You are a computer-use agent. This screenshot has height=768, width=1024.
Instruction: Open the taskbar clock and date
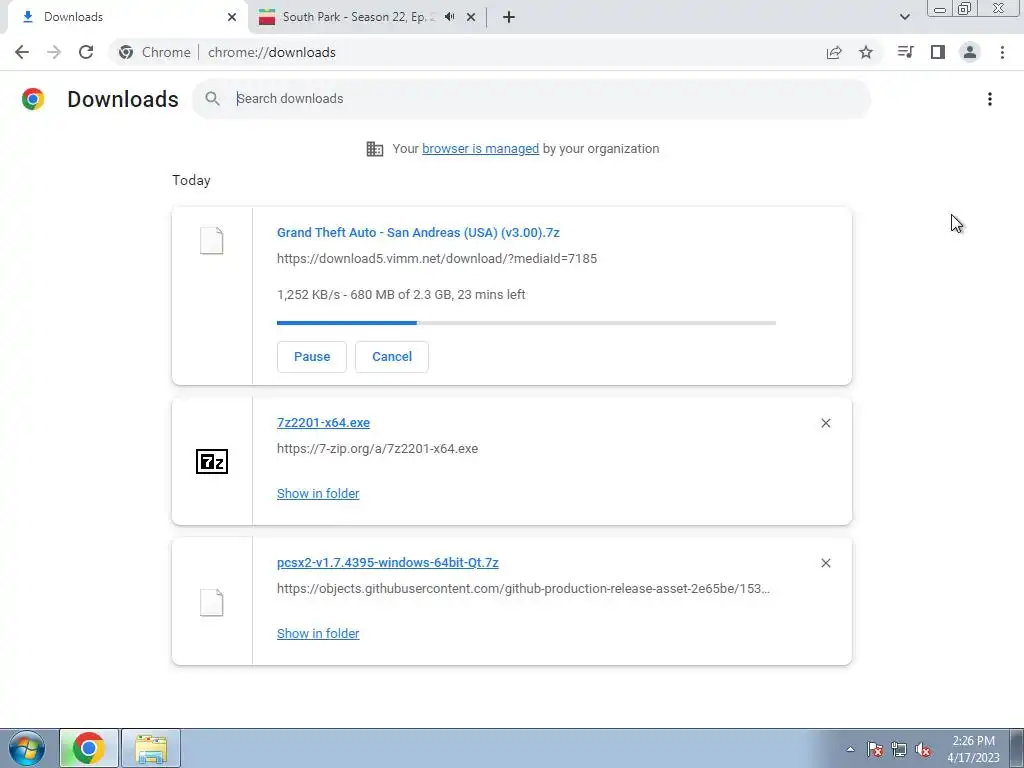(x=973, y=749)
